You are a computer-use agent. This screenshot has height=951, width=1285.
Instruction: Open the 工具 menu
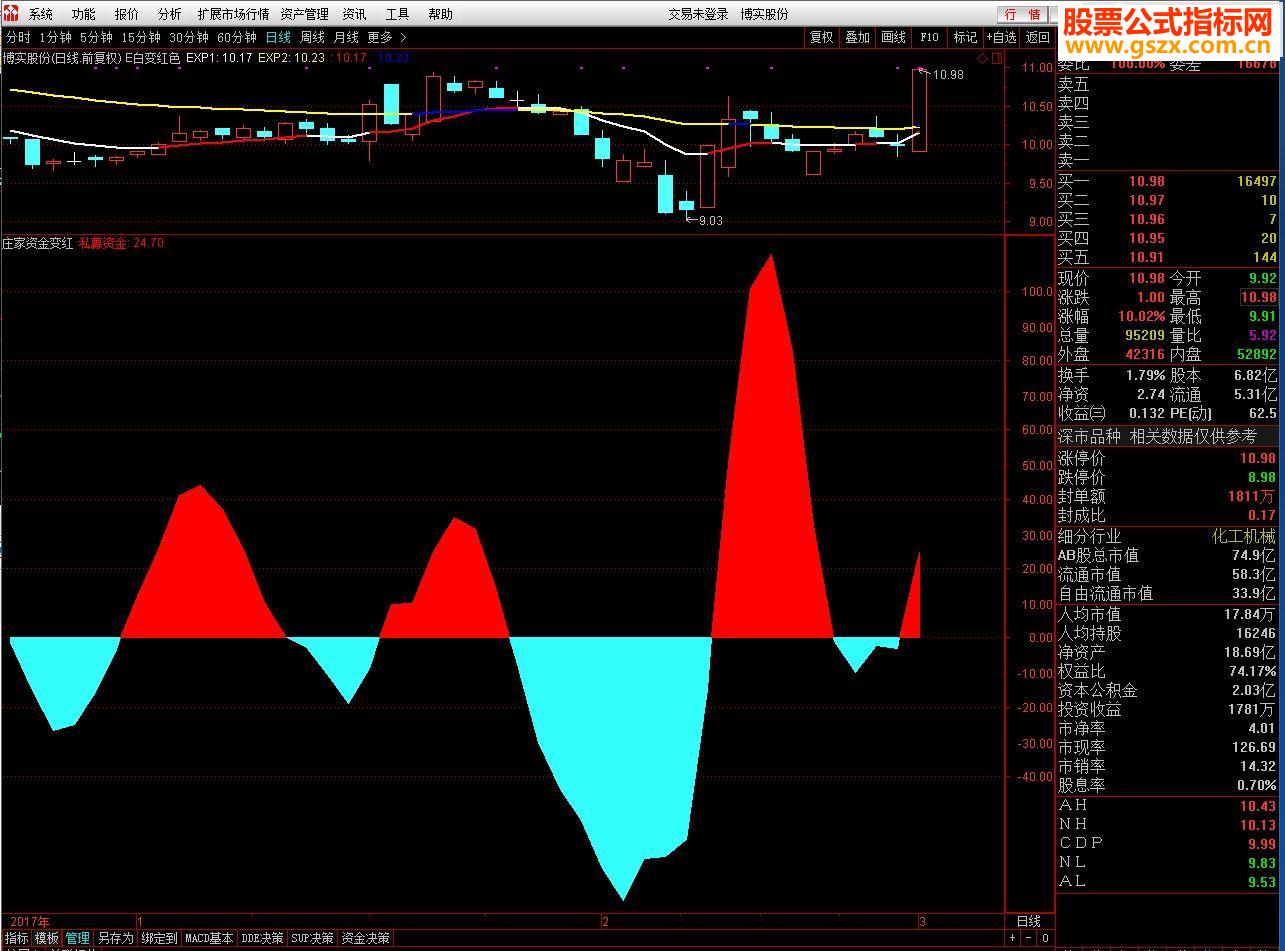[x=397, y=14]
